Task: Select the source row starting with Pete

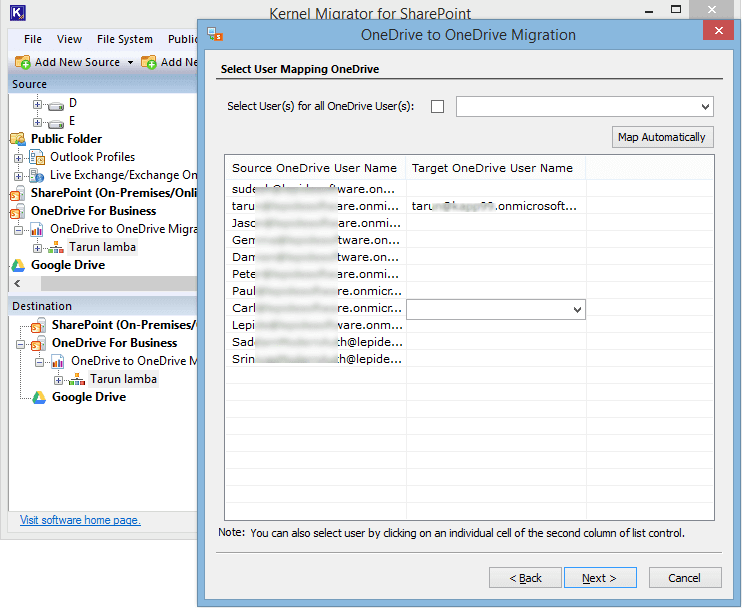Action: click(x=315, y=274)
